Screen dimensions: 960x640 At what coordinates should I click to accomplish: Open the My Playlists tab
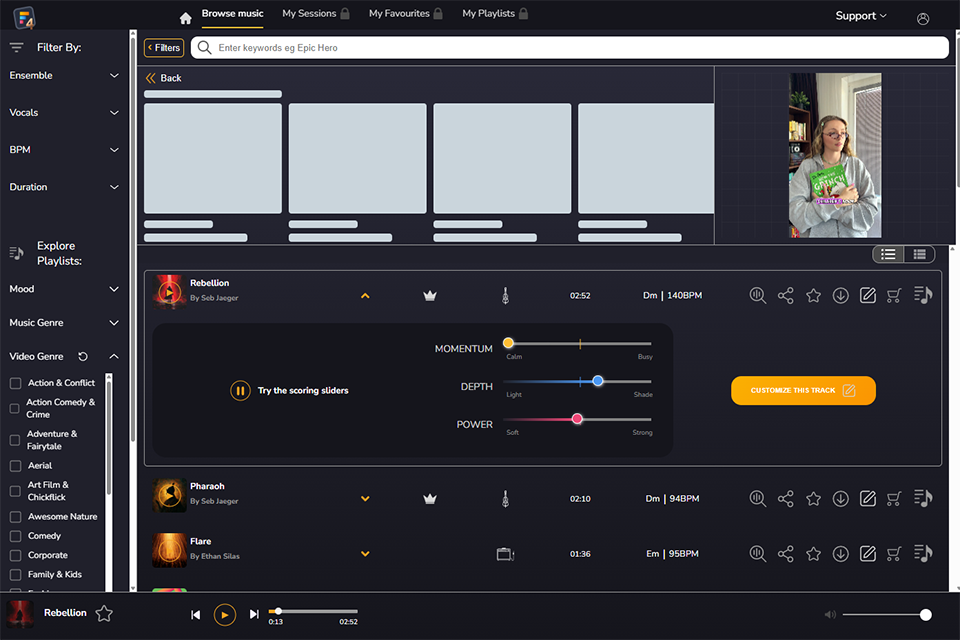coord(495,13)
